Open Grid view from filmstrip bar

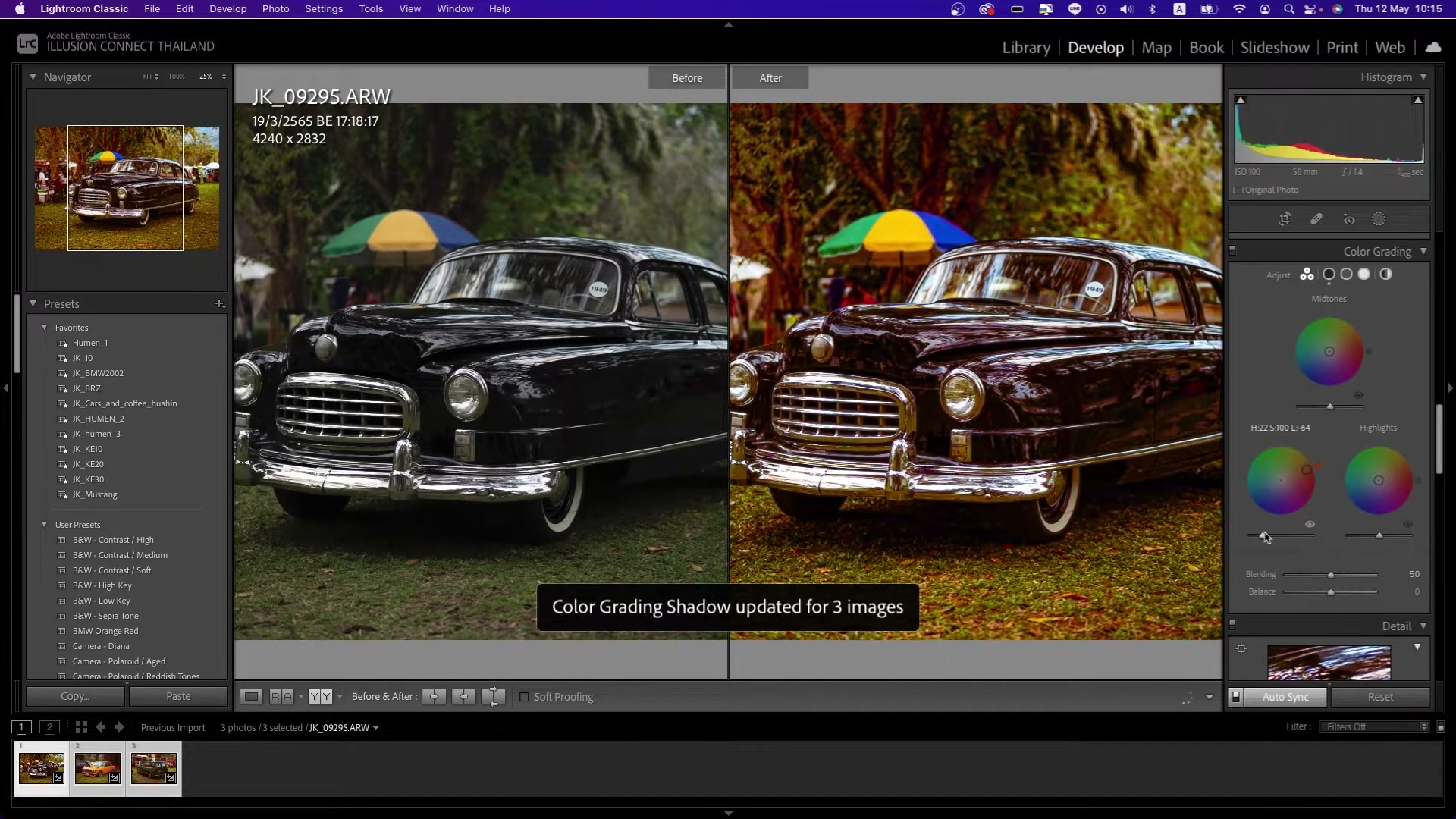[81, 726]
